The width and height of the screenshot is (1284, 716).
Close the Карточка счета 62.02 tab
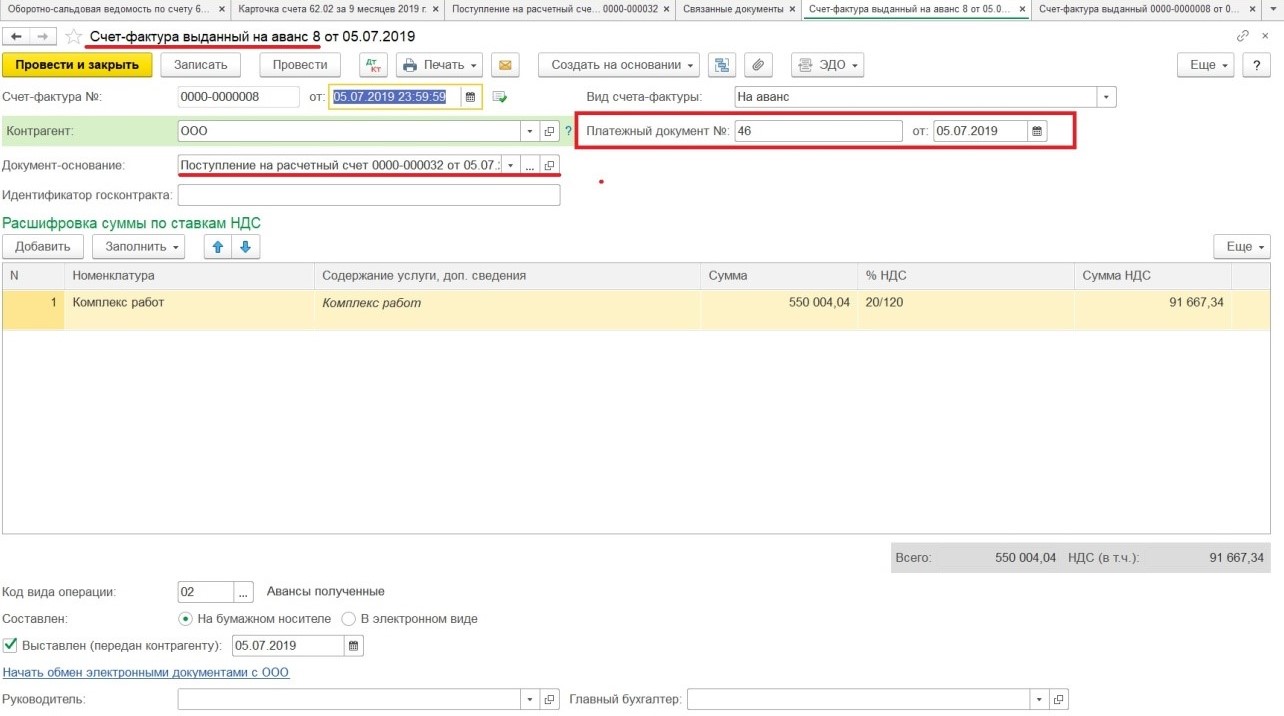coord(435,9)
